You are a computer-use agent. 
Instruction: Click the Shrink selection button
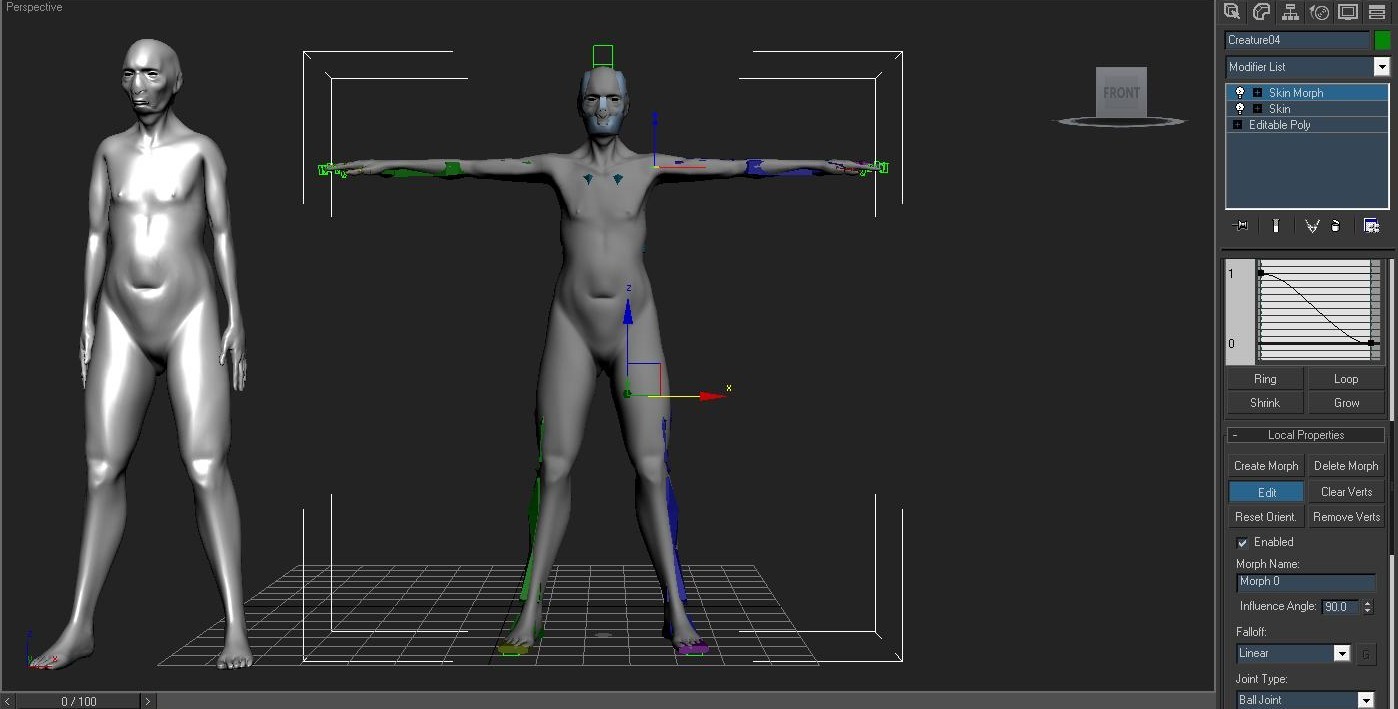click(x=1265, y=403)
